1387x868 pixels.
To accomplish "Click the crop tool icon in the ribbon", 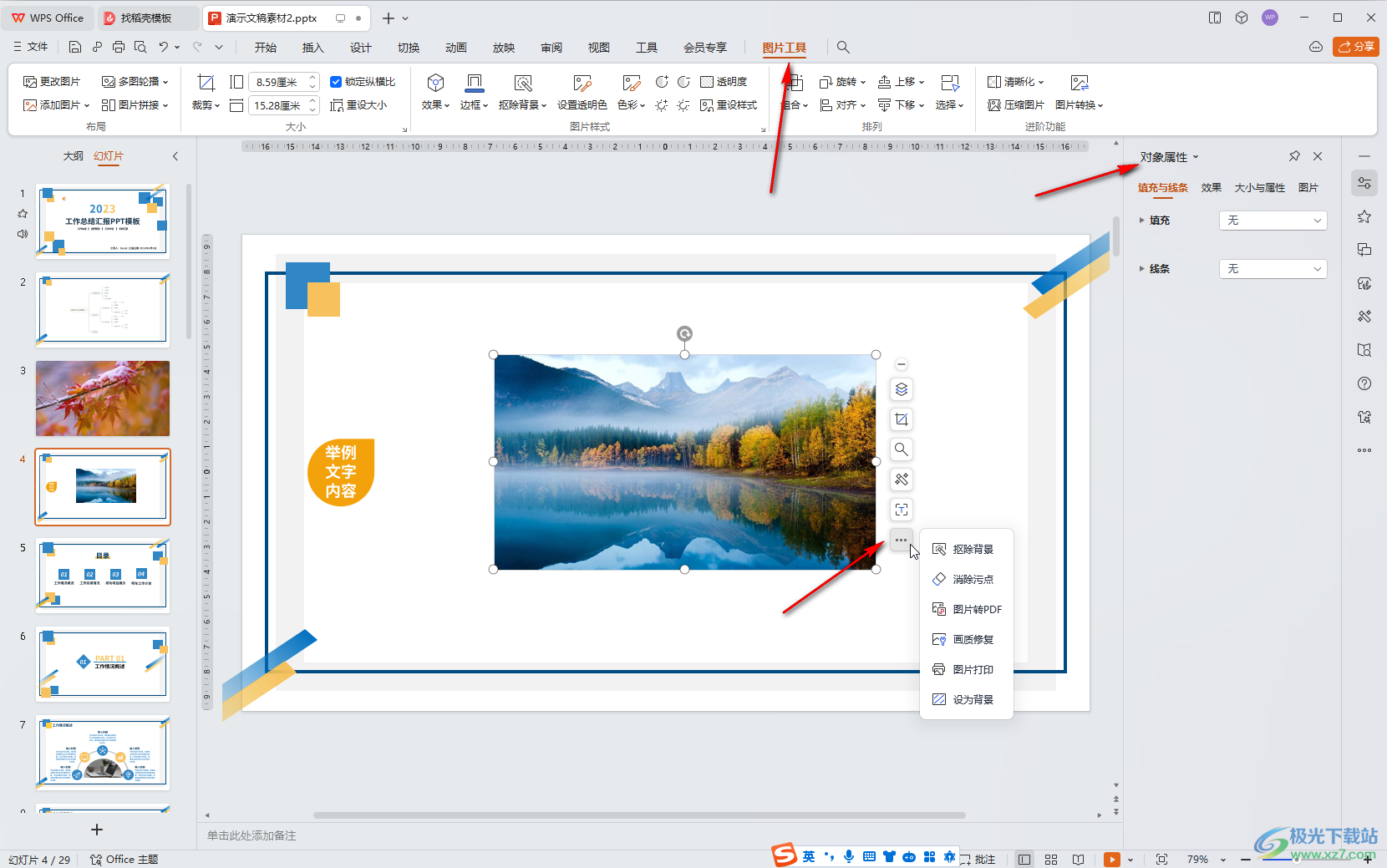I will click(x=206, y=82).
